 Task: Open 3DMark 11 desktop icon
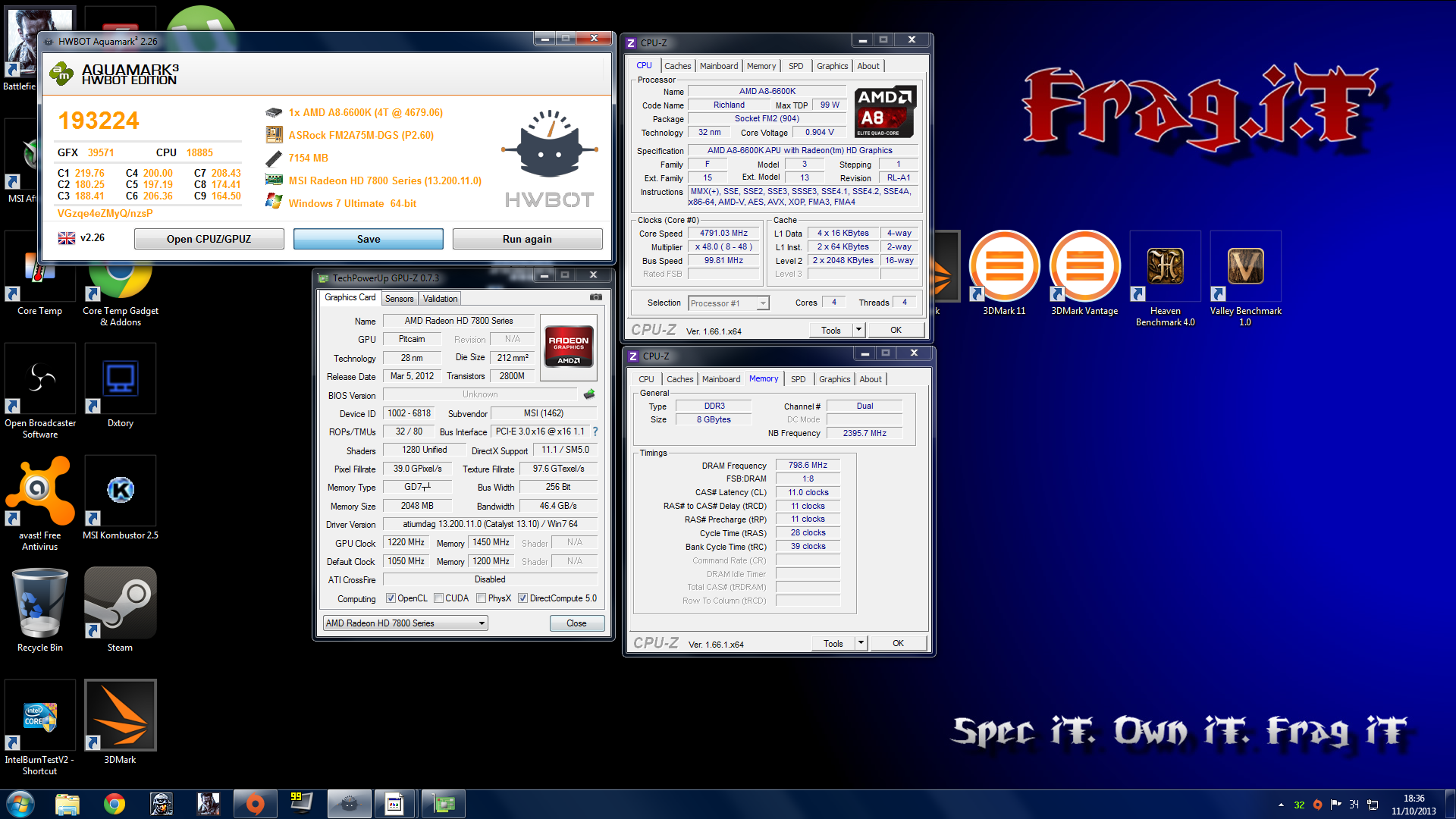(x=1004, y=273)
